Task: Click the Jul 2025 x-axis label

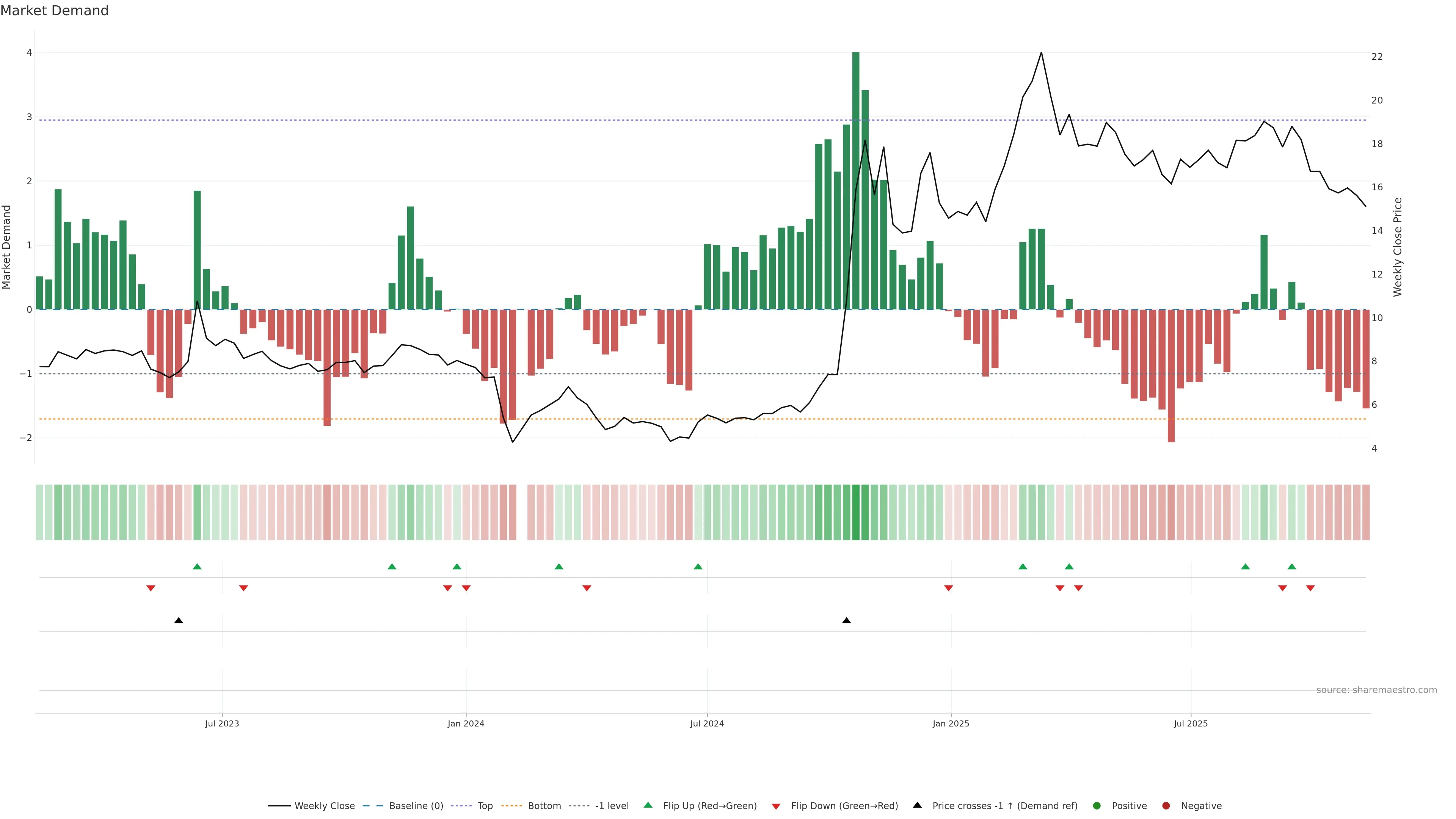Action: point(1190,723)
